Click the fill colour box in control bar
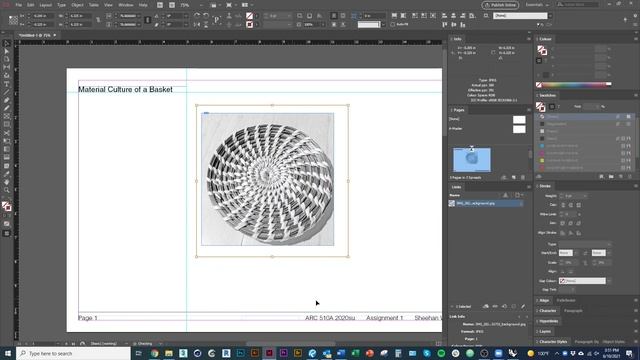The height and width of the screenshot is (360, 640). pos(249,16)
